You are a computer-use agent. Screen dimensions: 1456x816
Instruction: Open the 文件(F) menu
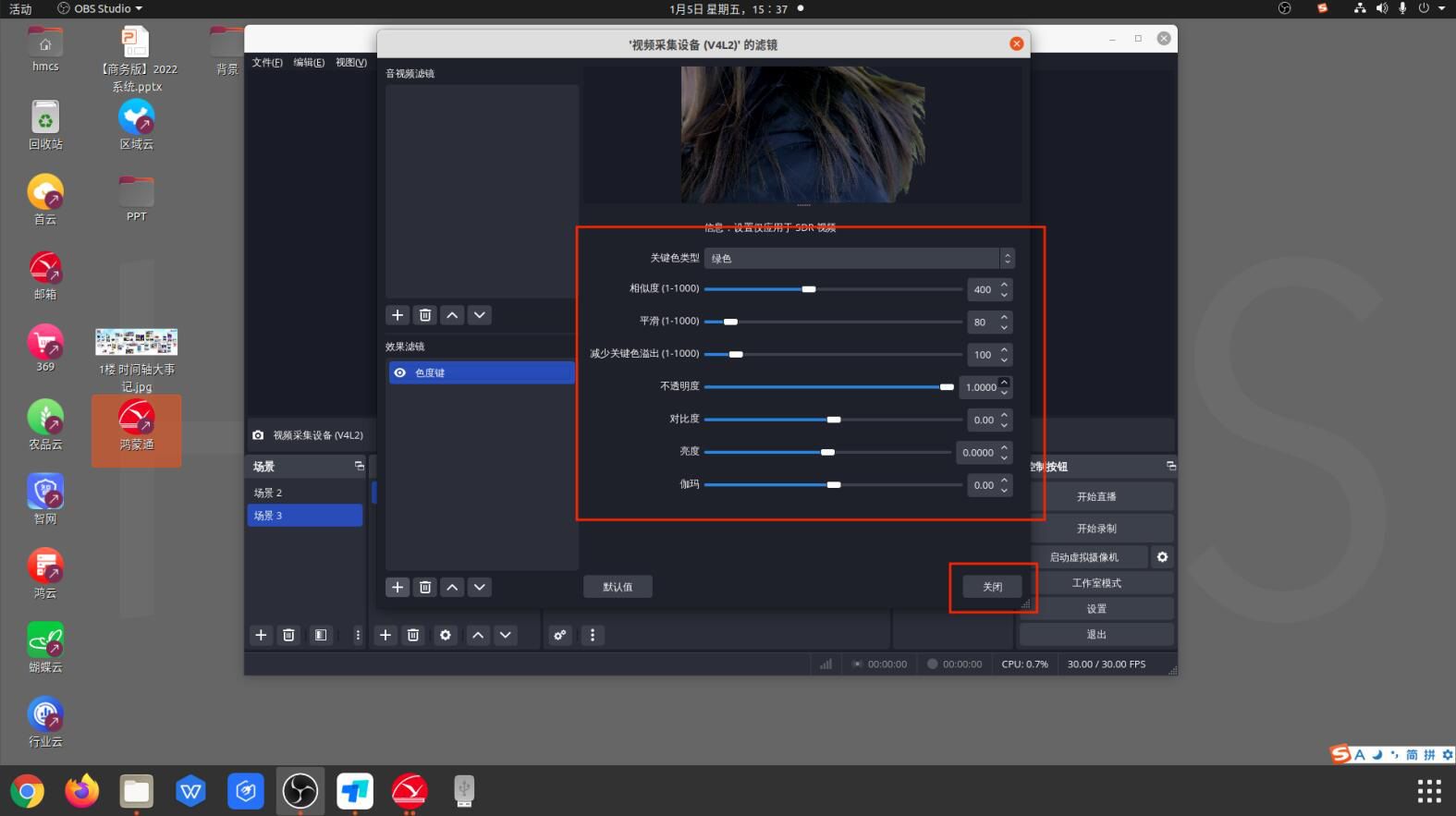(267, 63)
